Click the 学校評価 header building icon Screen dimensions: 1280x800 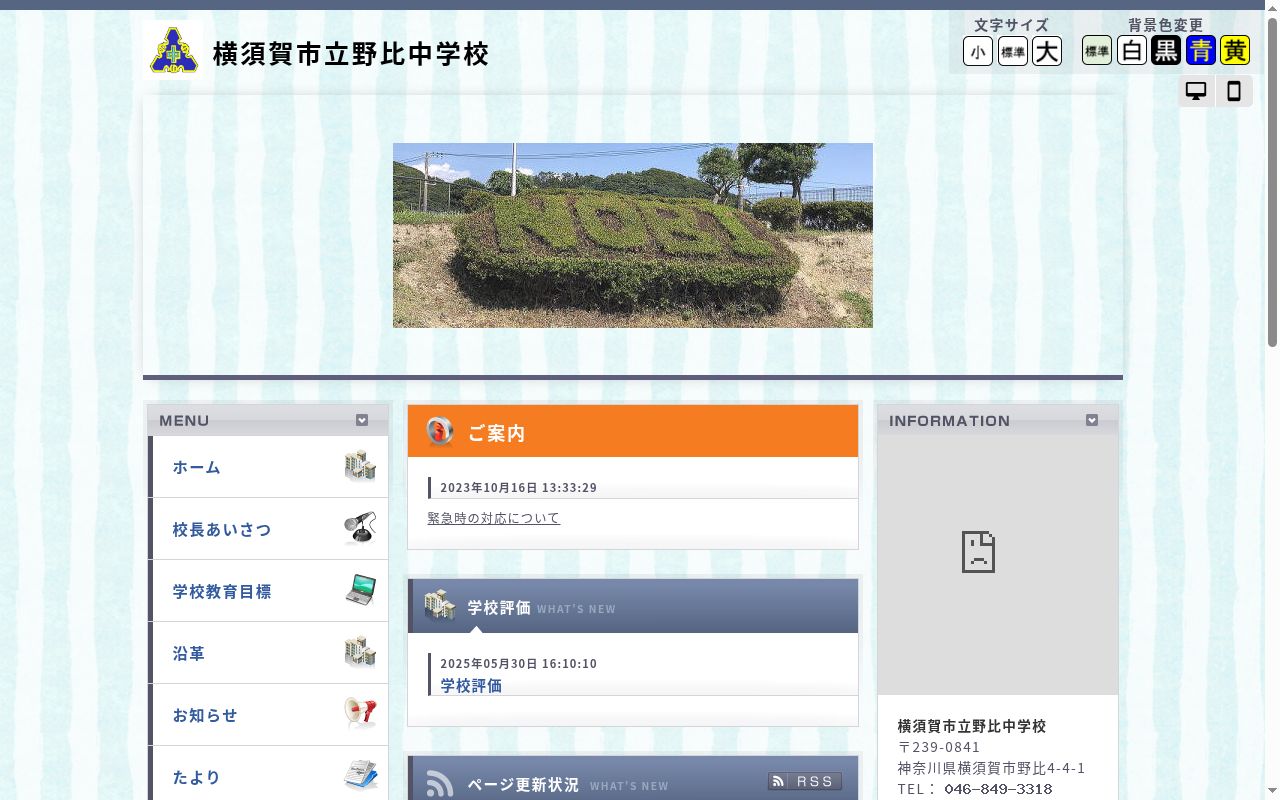click(x=440, y=606)
